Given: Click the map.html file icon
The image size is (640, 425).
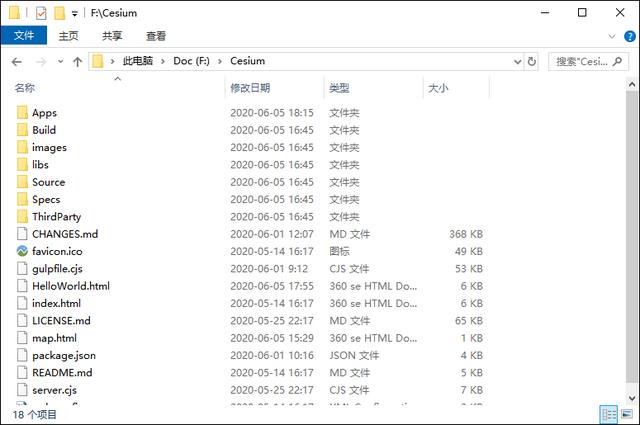Looking at the screenshot, I should coord(22,338).
